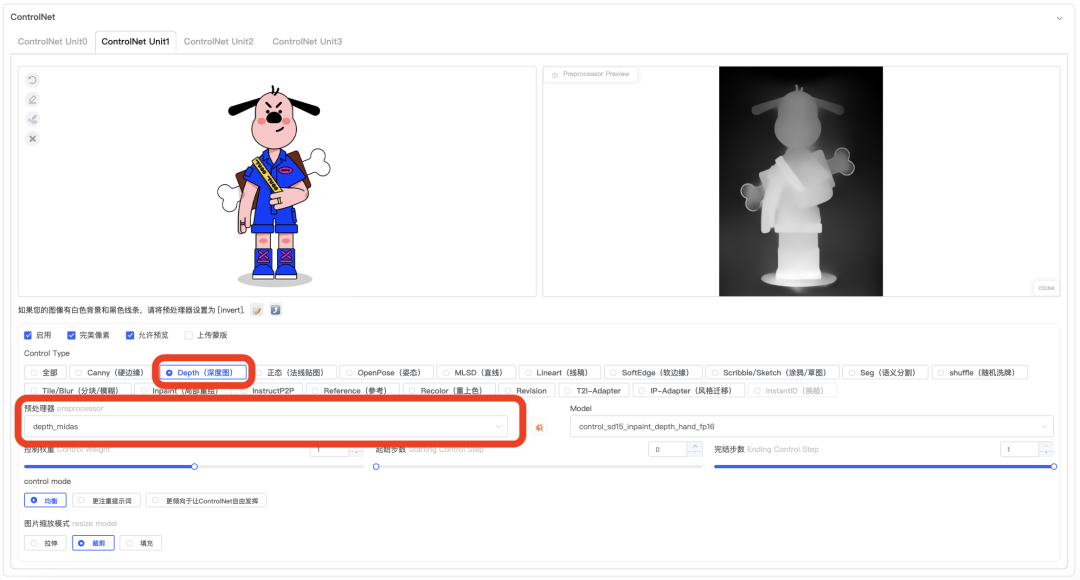Select the Revision control type
Screen dimensions: 1080x580
529,391
